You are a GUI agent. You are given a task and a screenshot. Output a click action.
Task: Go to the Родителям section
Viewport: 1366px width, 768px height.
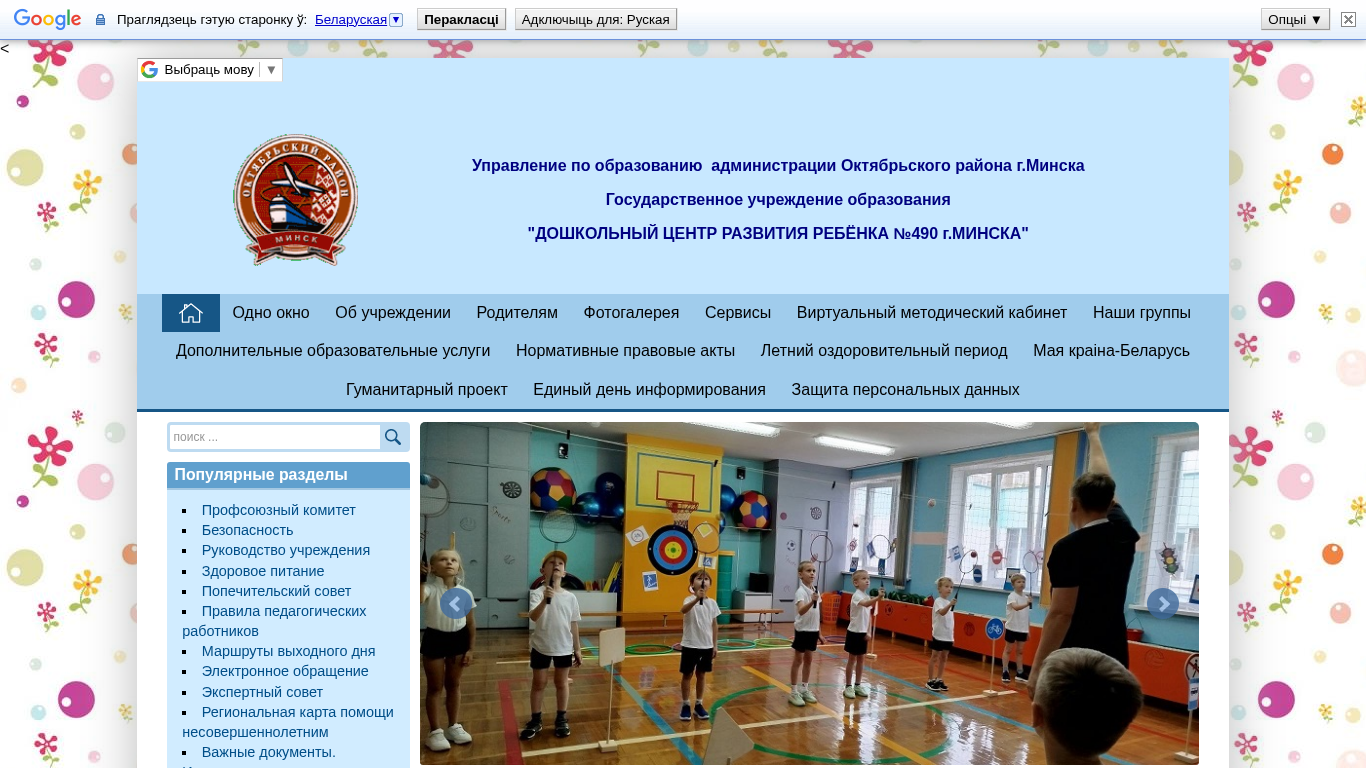517,313
